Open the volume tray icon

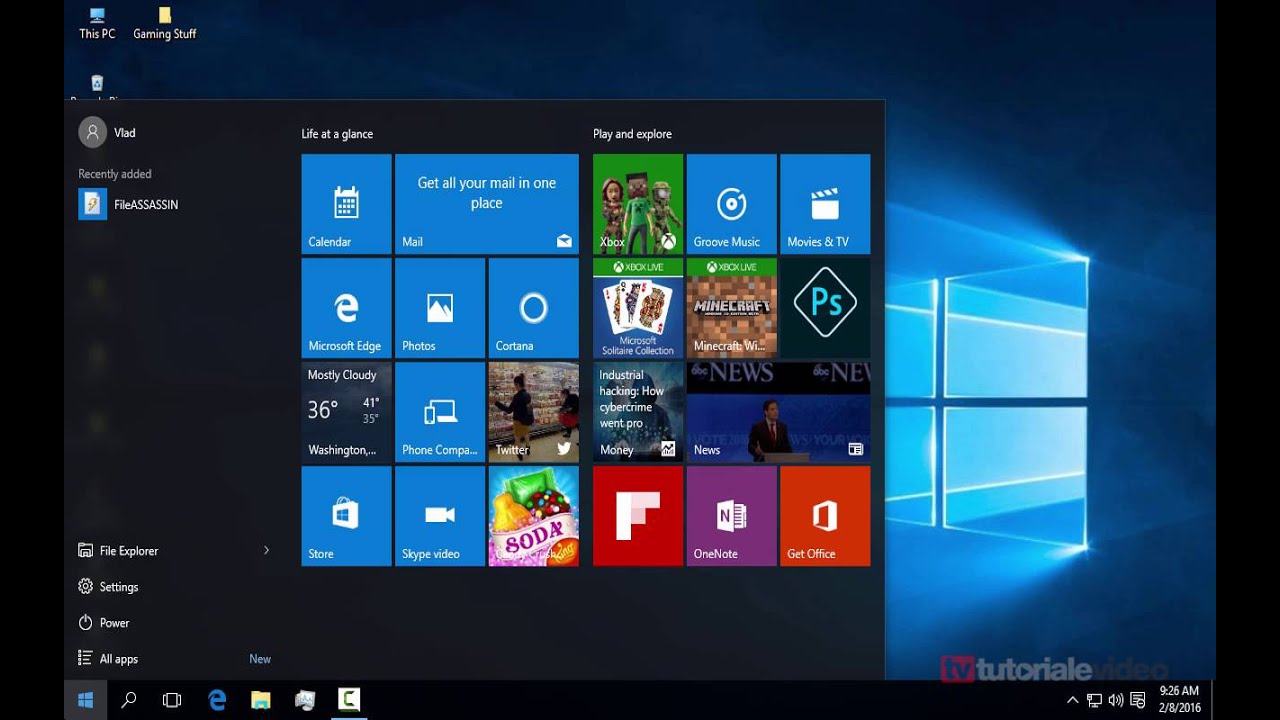pos(1116,700)
